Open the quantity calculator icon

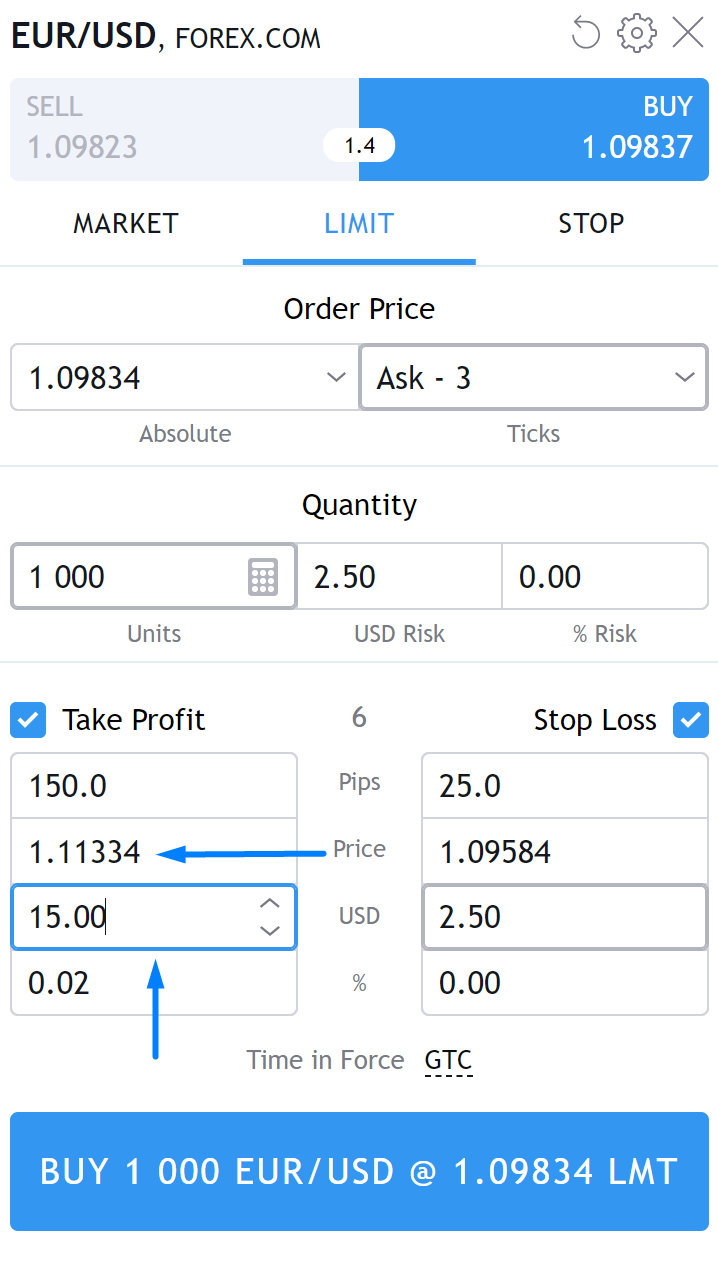pyautogui.click(x=262, y=577)
